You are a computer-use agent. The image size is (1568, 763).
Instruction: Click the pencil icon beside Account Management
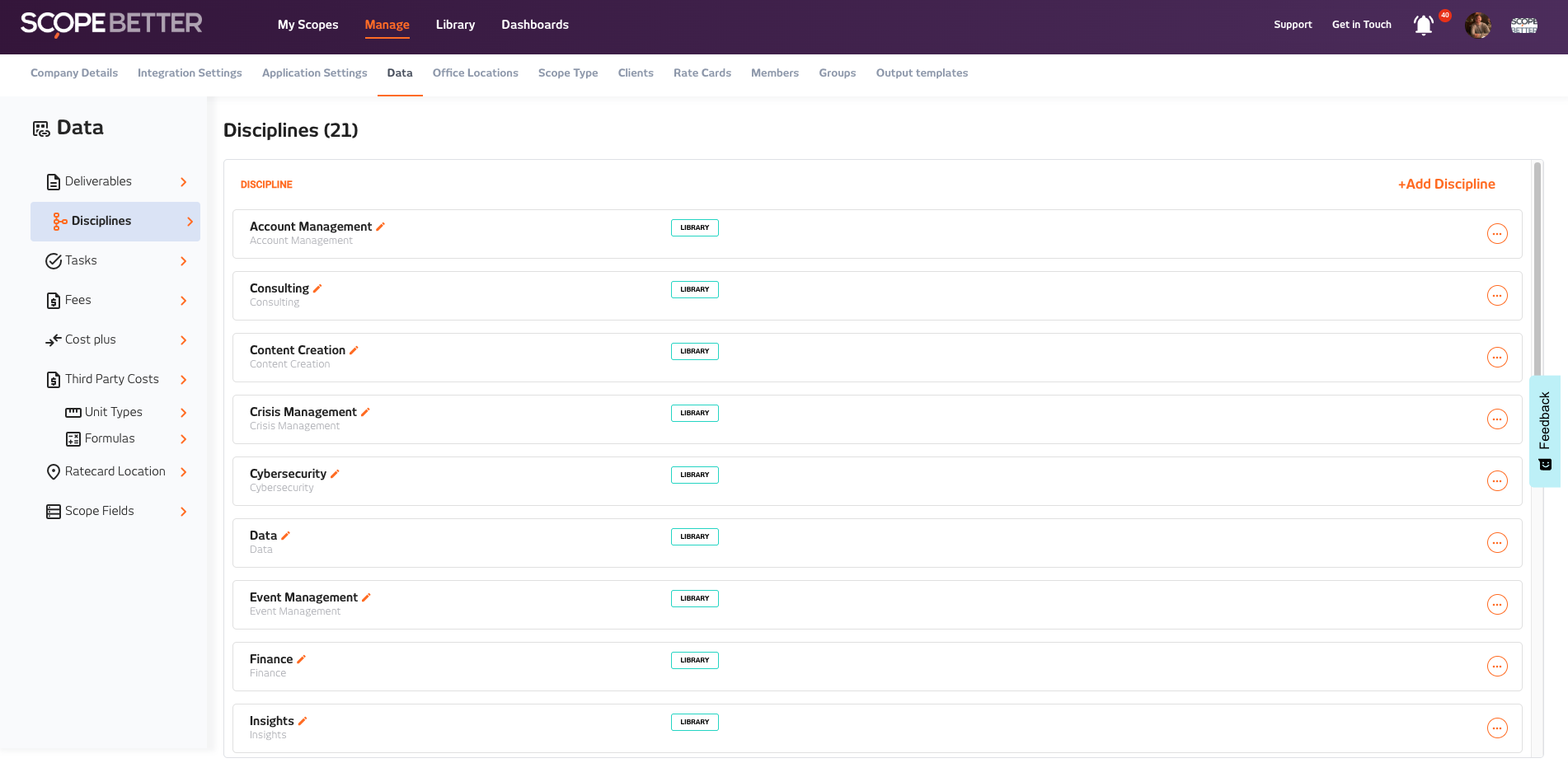click(x=381, y=227)
